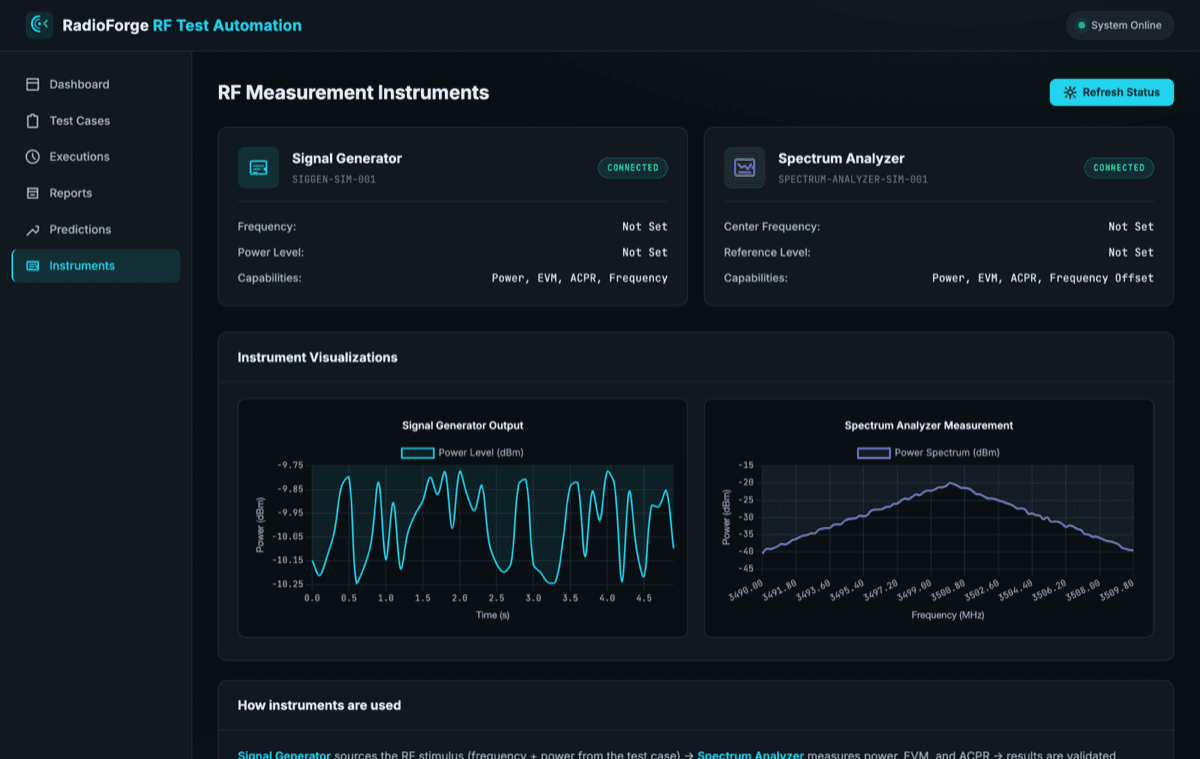The width and height of the screenshot is (1200, 759).
Task: Click the System Online status pill
Action: 1119,25
